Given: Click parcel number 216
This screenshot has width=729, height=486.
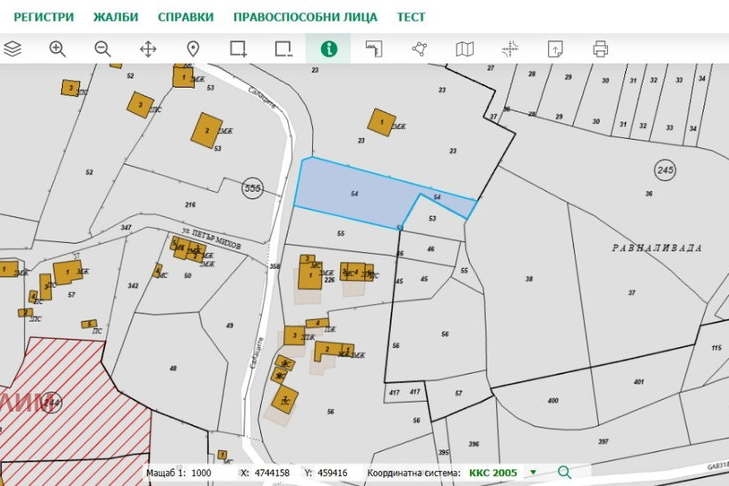Looking at the screenshot, I should point(190,205).
